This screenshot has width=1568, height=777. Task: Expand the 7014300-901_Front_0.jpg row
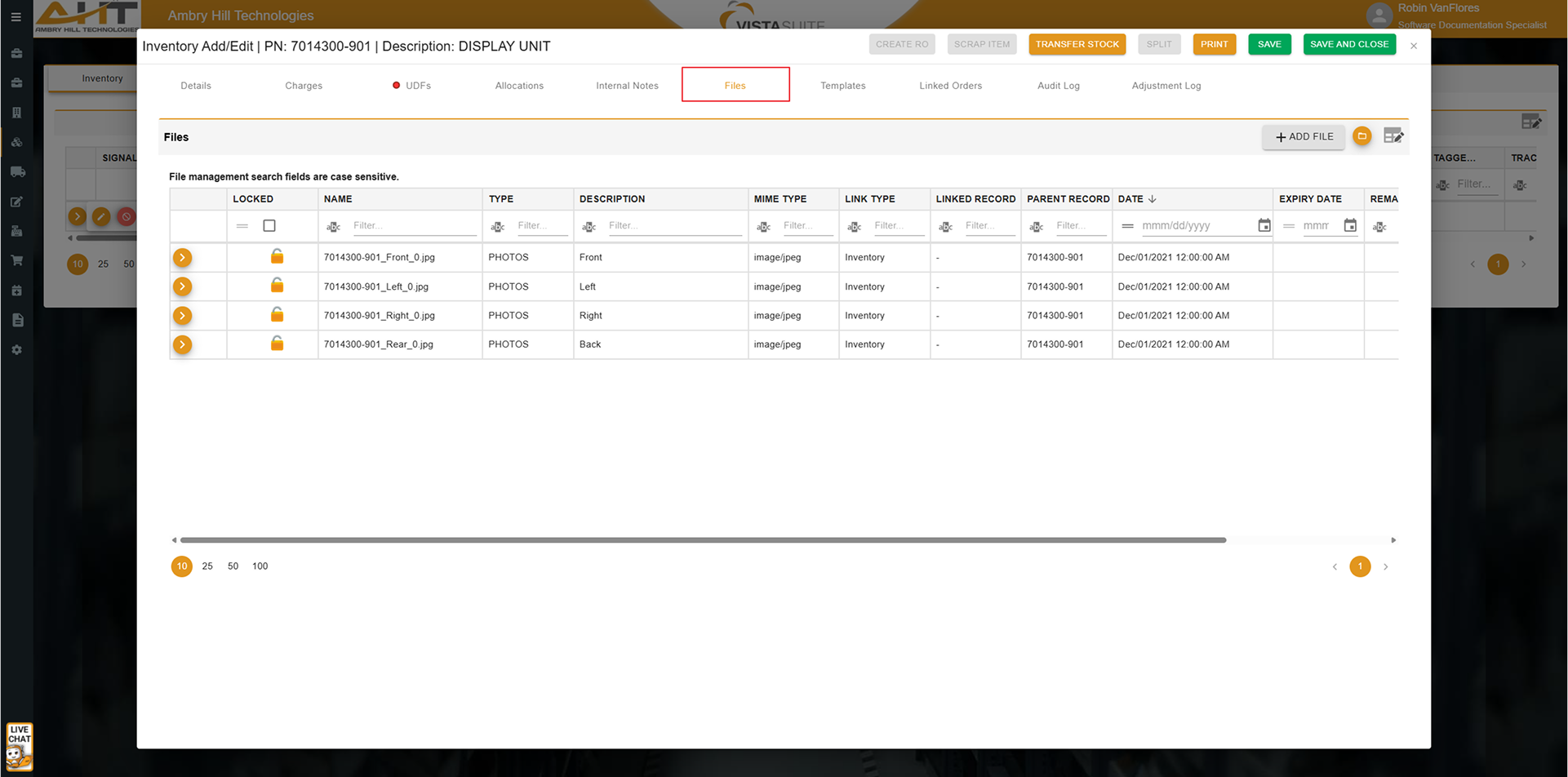[182, 258]
